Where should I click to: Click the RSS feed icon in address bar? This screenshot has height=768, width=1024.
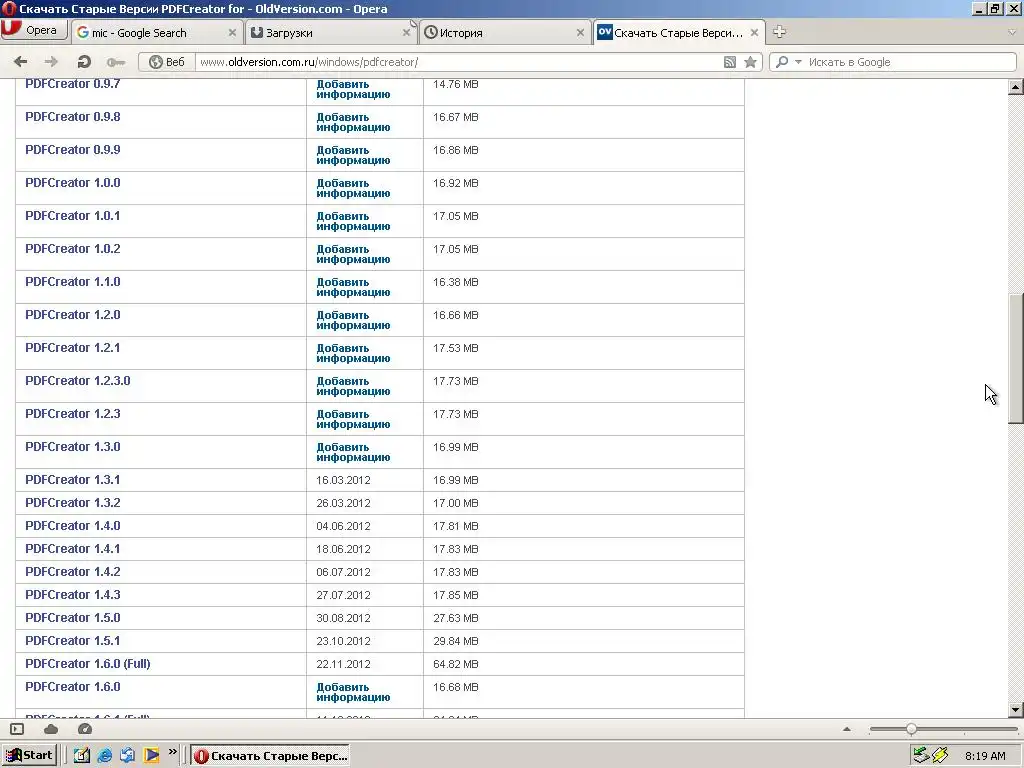pyautogui.click(x=730, y=62)
